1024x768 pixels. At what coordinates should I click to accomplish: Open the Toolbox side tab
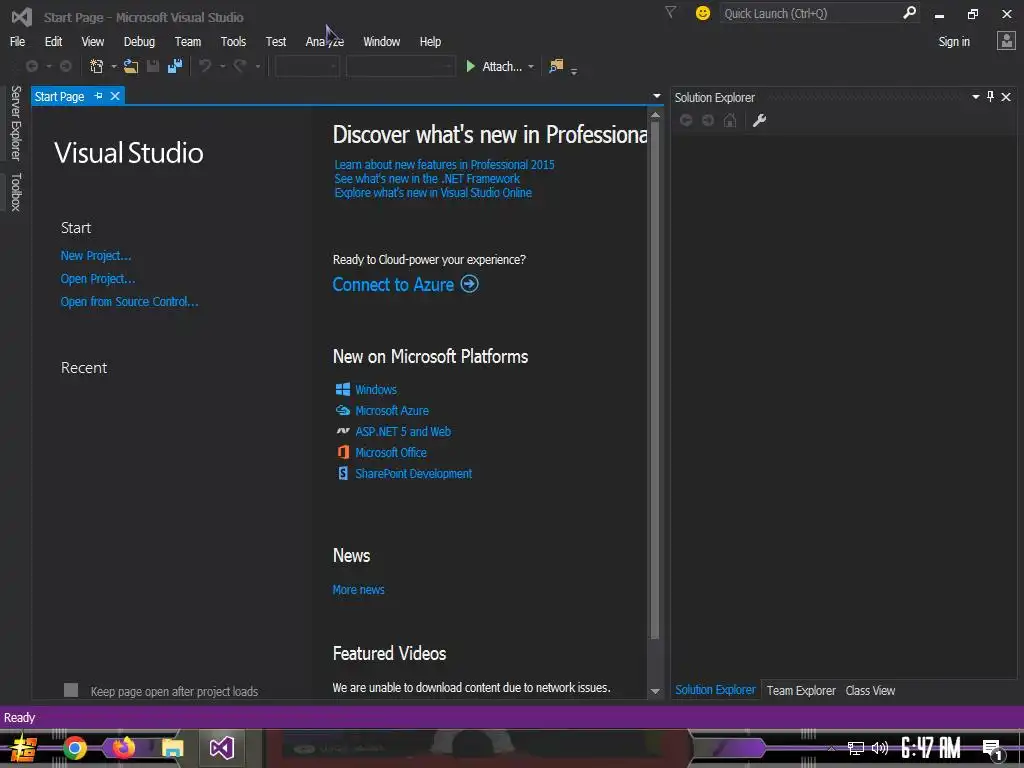point(16,192)
